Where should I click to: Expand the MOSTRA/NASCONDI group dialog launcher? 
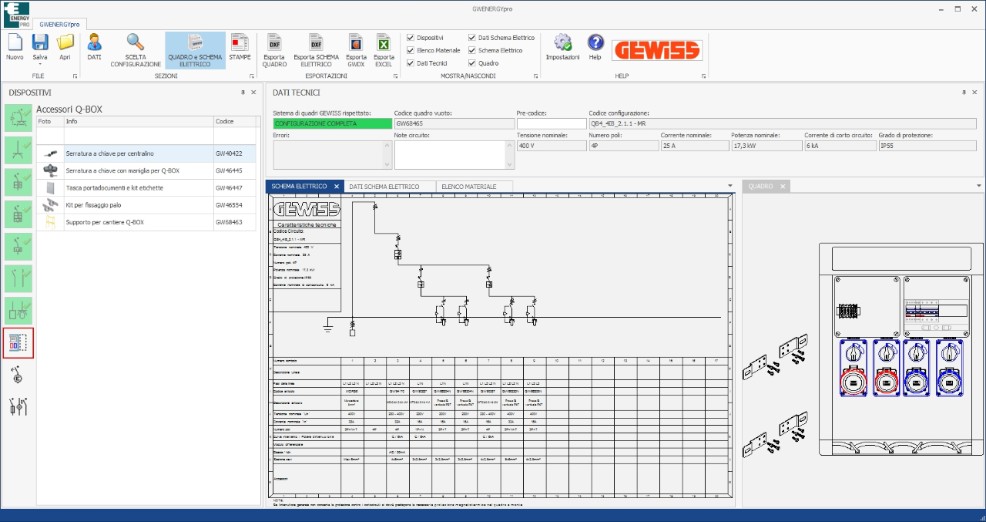[x=536, y=76]
